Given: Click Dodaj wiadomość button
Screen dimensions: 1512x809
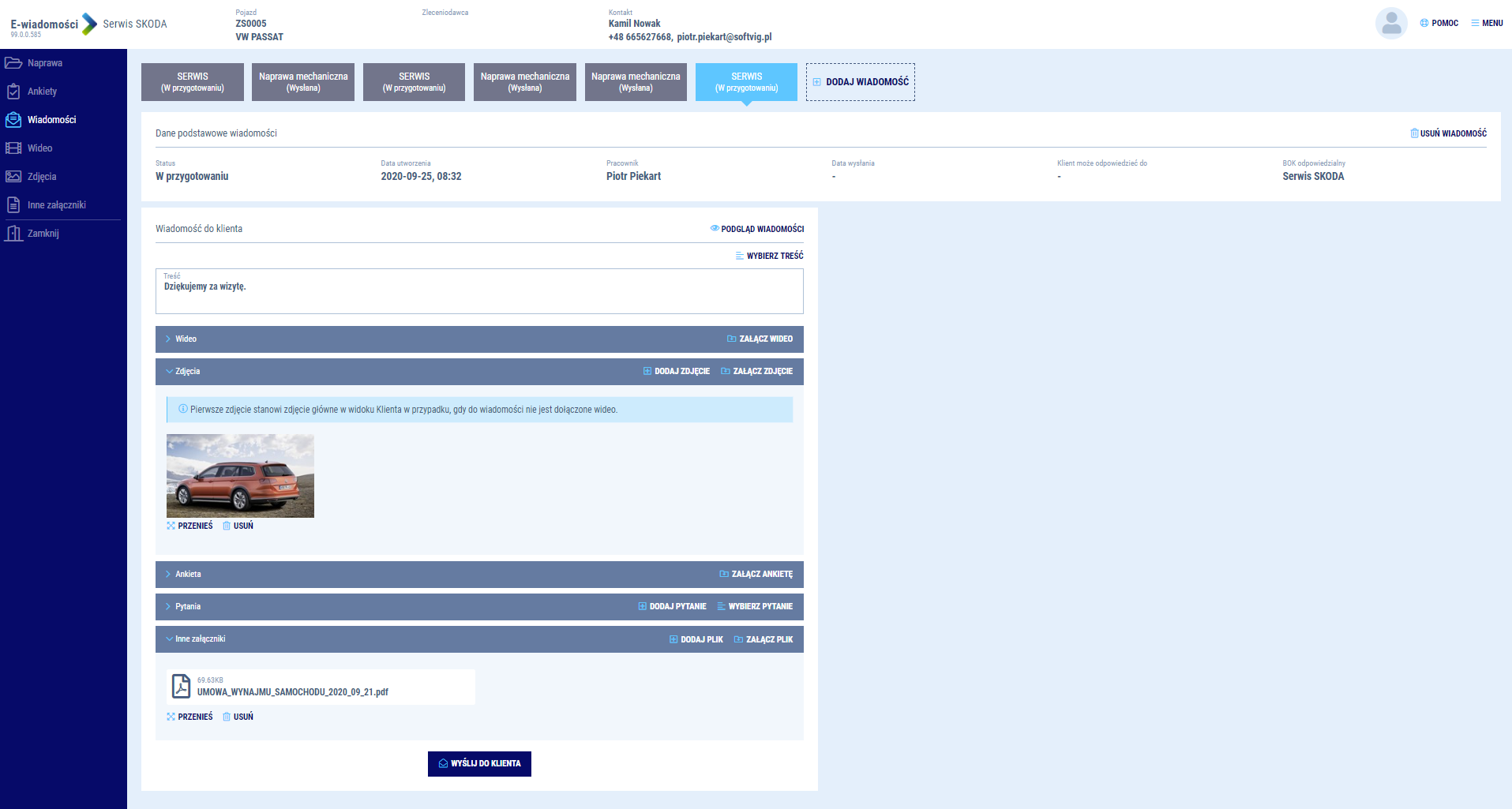Looking at the screenshot, I should pyautogui.click(x=860, y=82).
